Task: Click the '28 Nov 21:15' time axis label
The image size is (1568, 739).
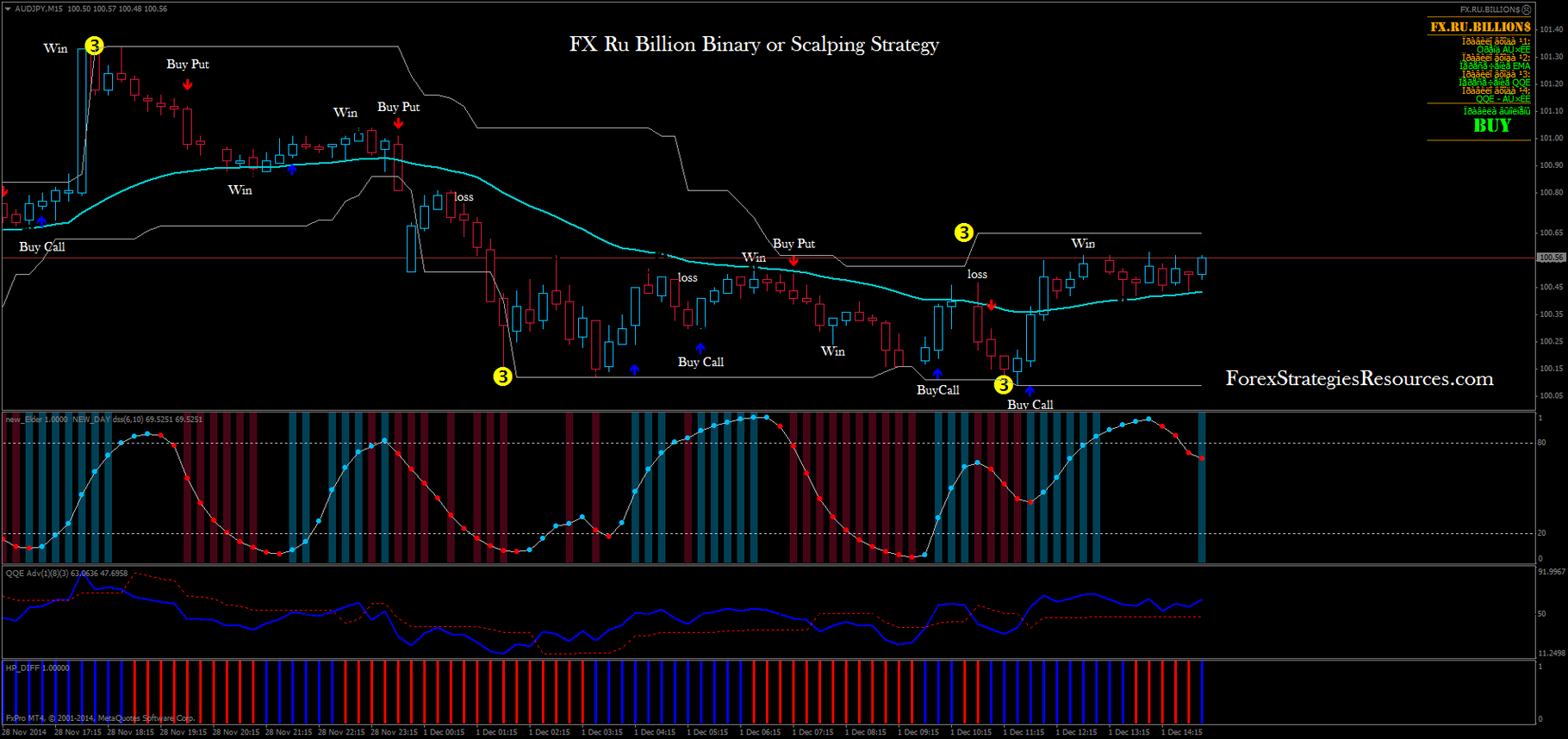Action: click(x=289, y=732)
